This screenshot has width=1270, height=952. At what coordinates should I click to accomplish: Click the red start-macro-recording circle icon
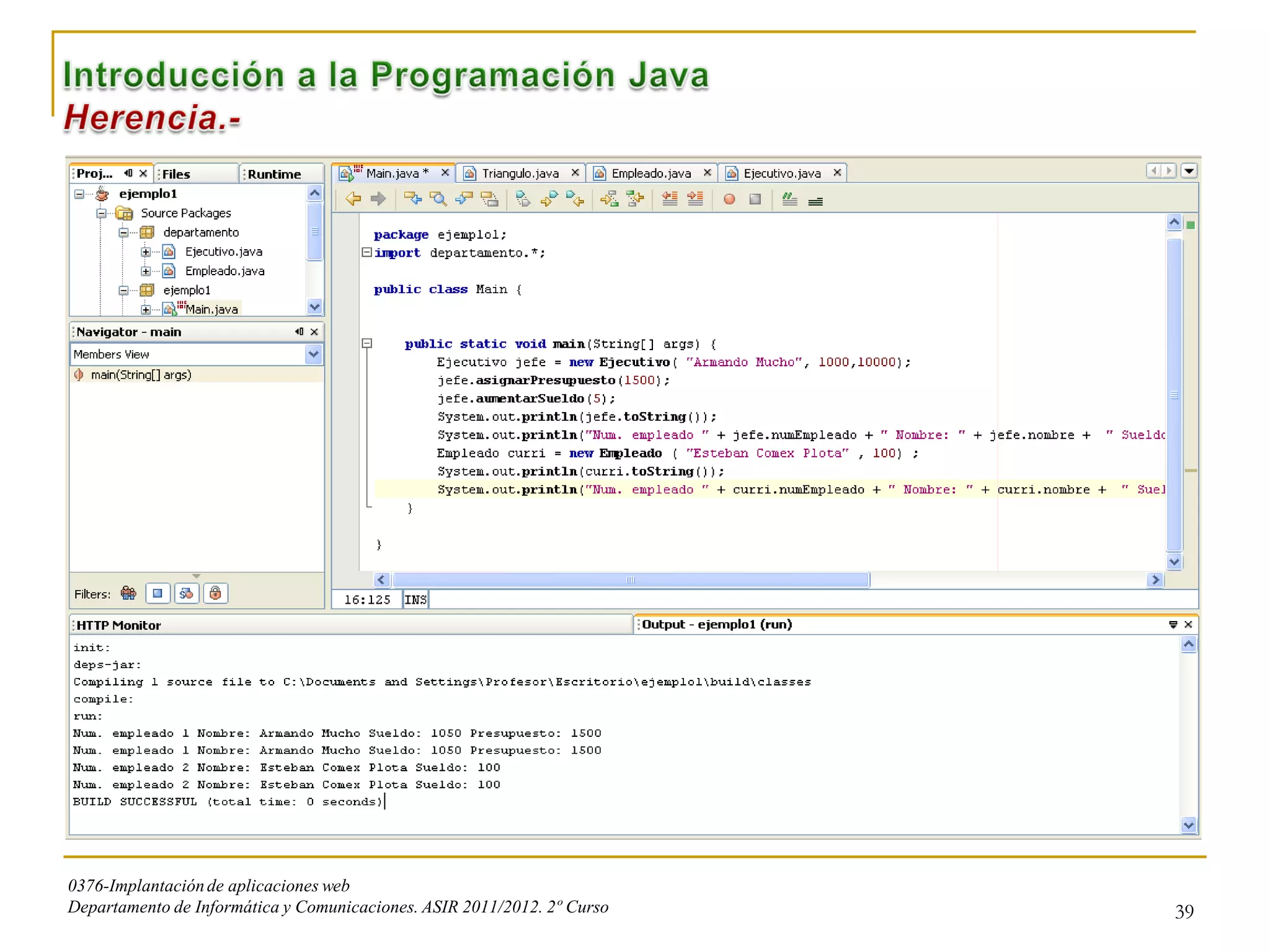(729, 199)
